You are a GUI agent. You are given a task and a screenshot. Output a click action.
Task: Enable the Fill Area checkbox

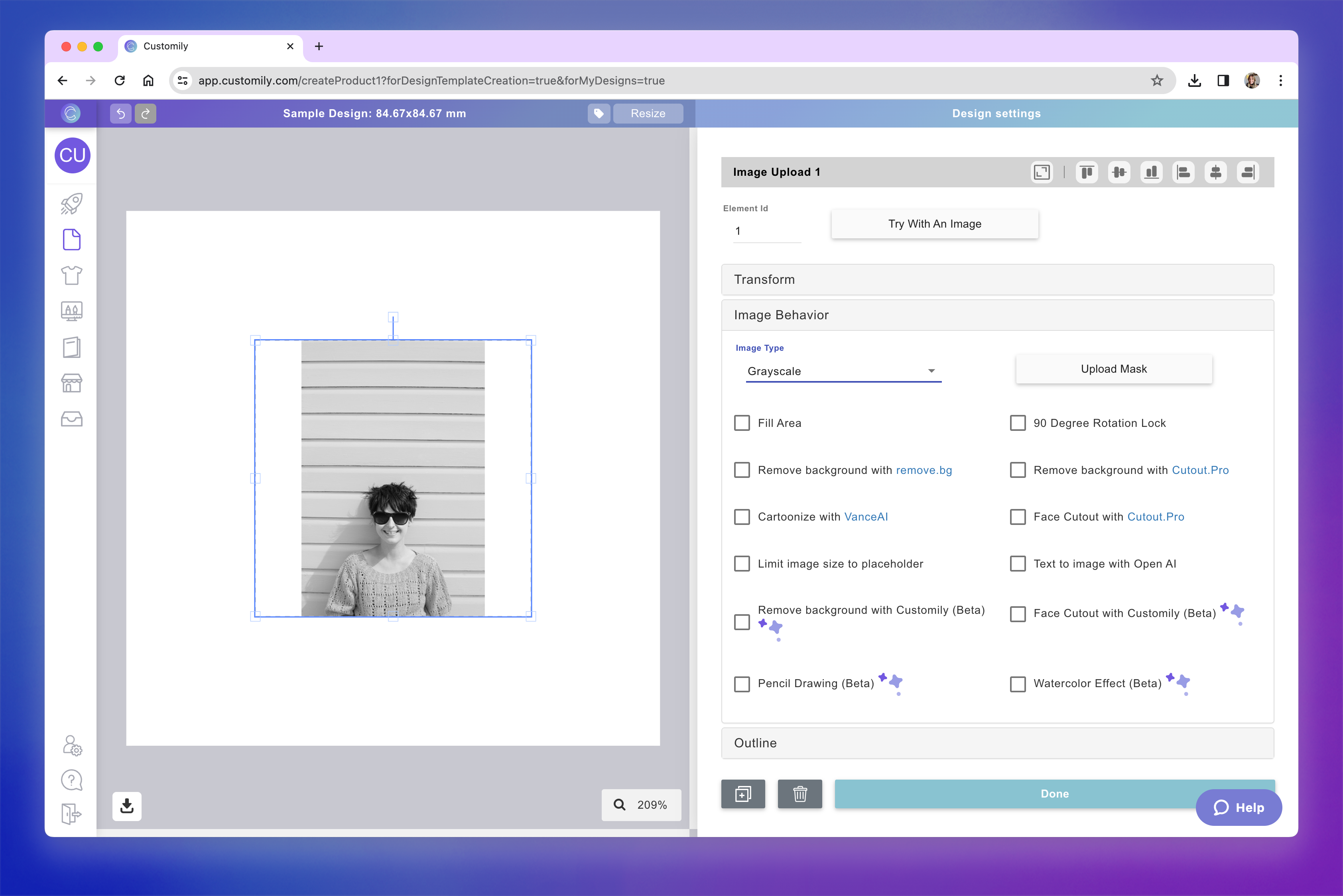tap(742, 423)
